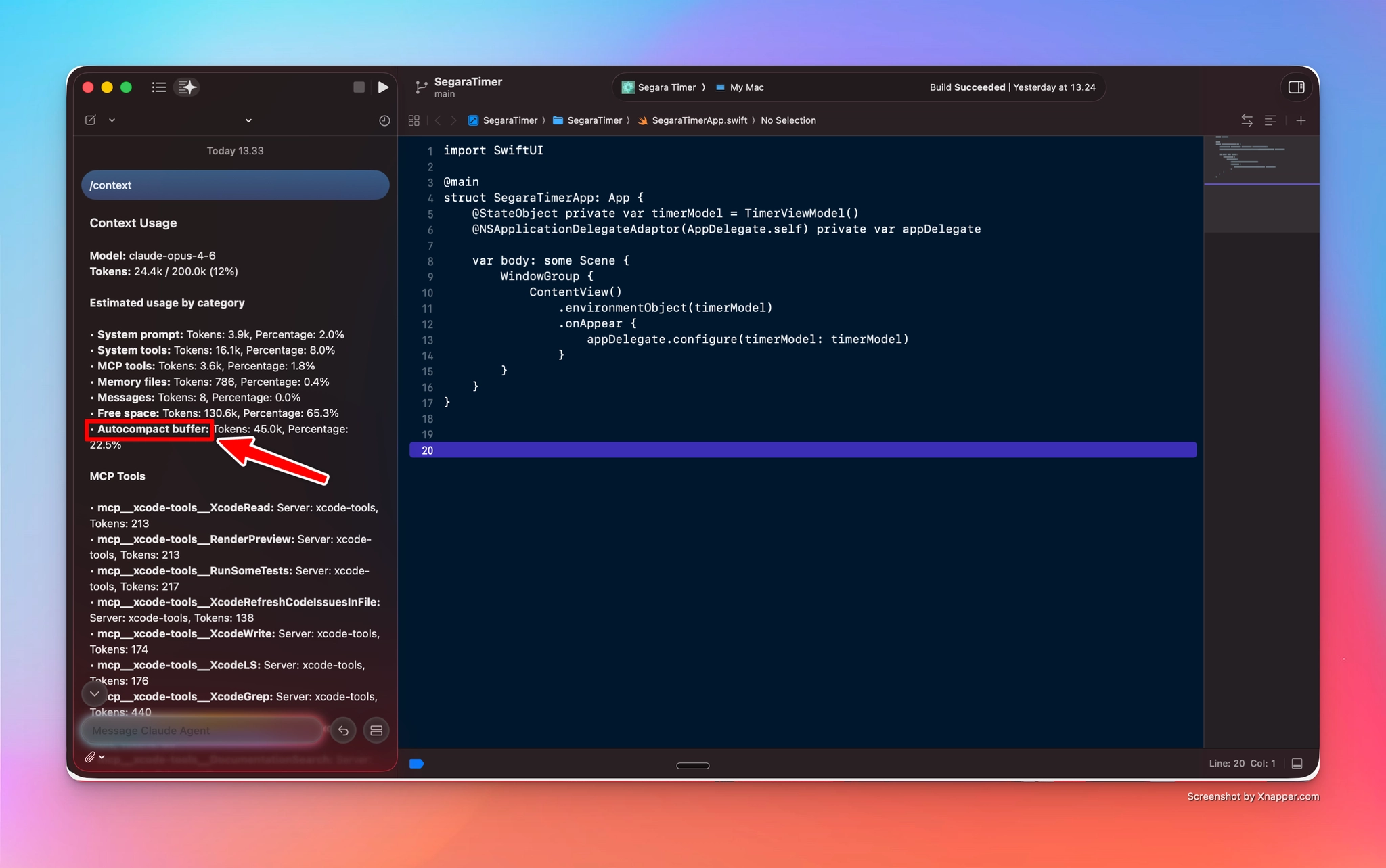Click the editor minimap

tap(1261, 184)
